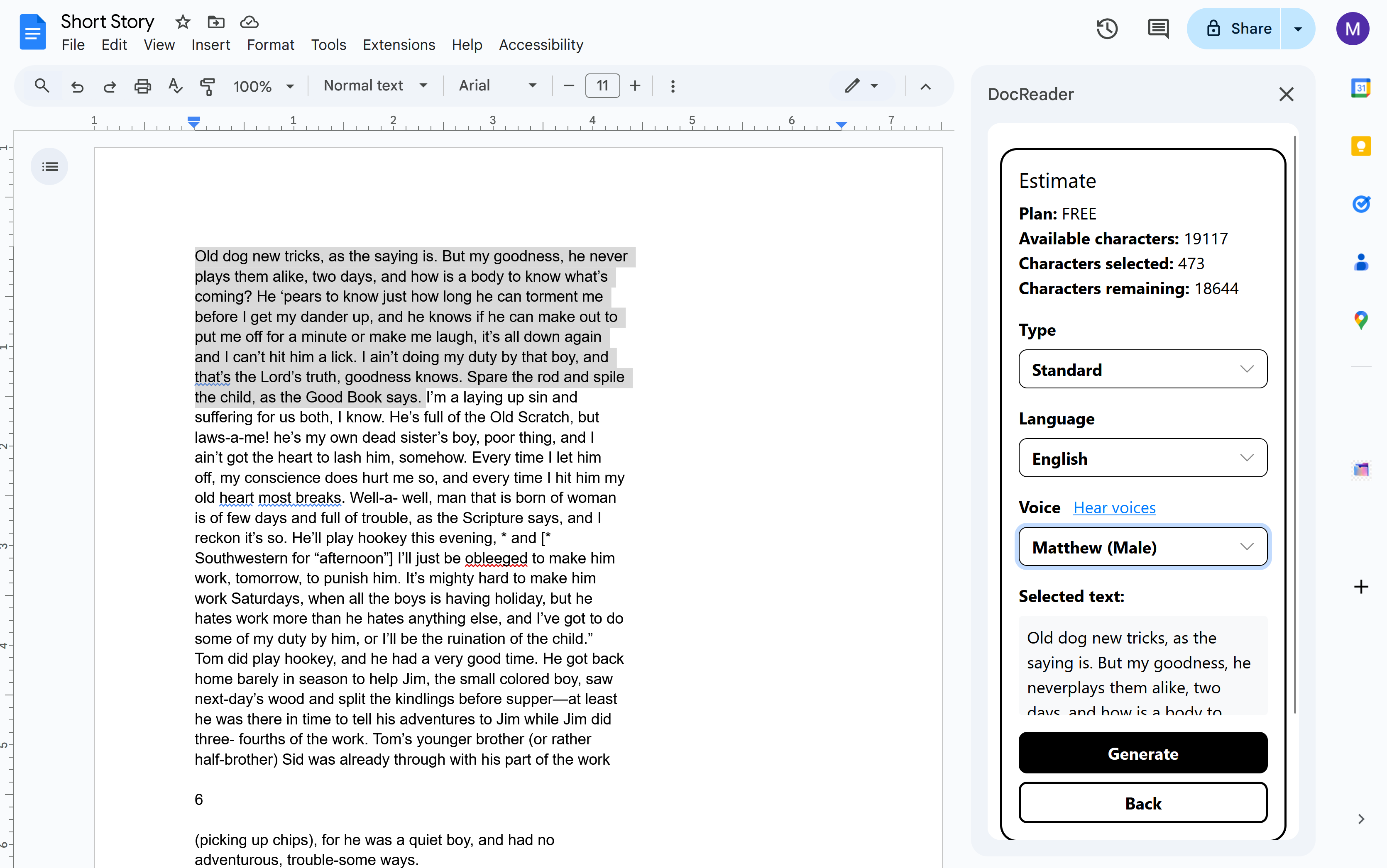Star the Short Story document

183,22
